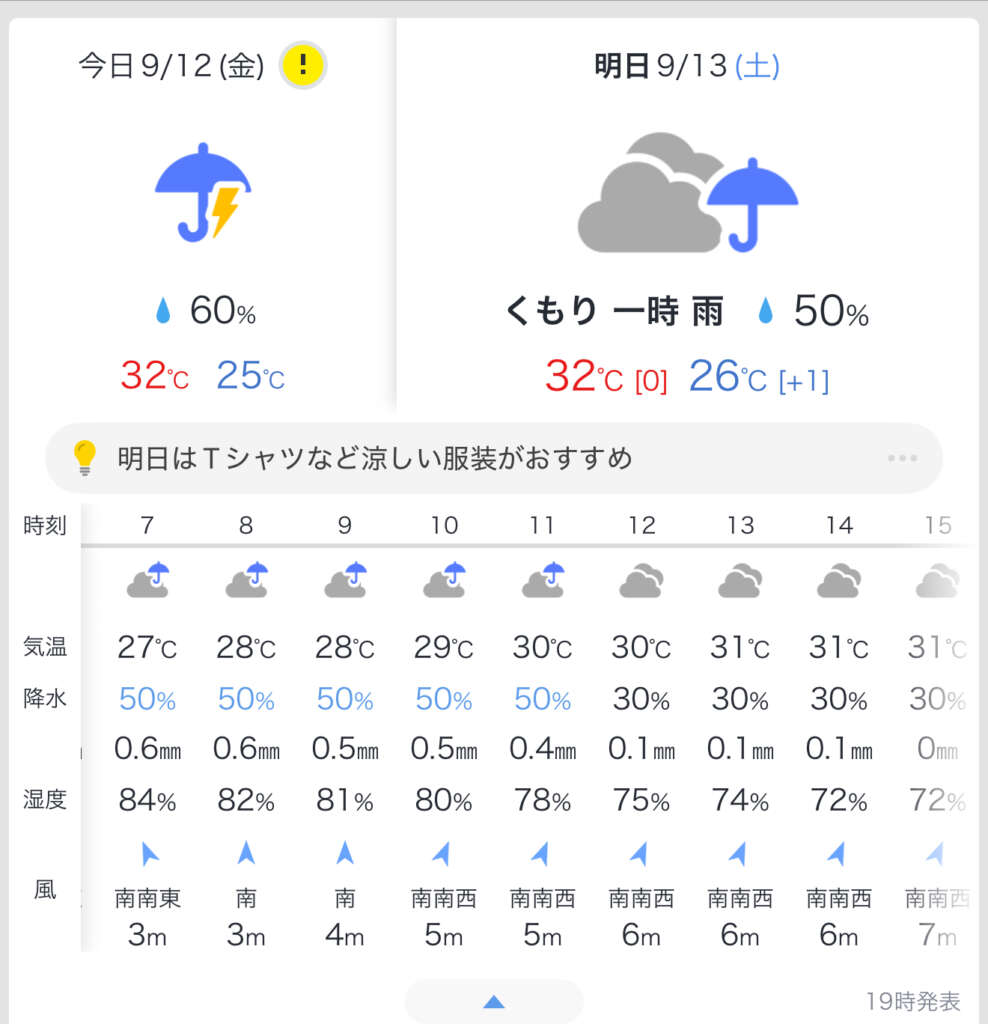
Task: Click the 12 o'clock cloudy icon
Action: [641, 580]
